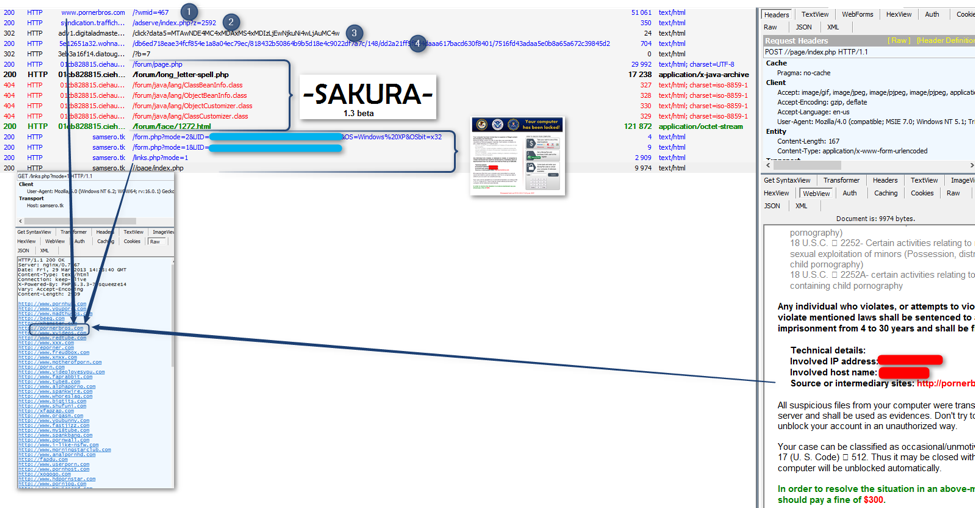975x508 pixels.
Task: Open the Cookies tab in the small inset panel
Action: tap(132, 241)
